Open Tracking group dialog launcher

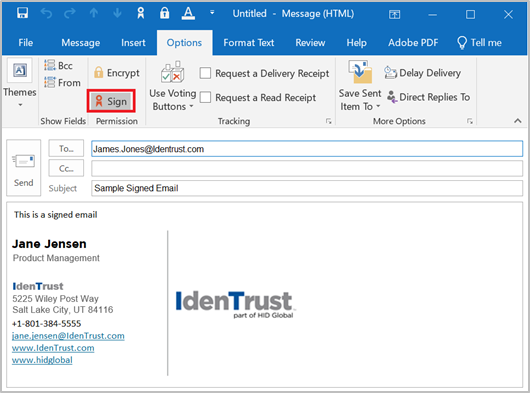click(329, 121)
